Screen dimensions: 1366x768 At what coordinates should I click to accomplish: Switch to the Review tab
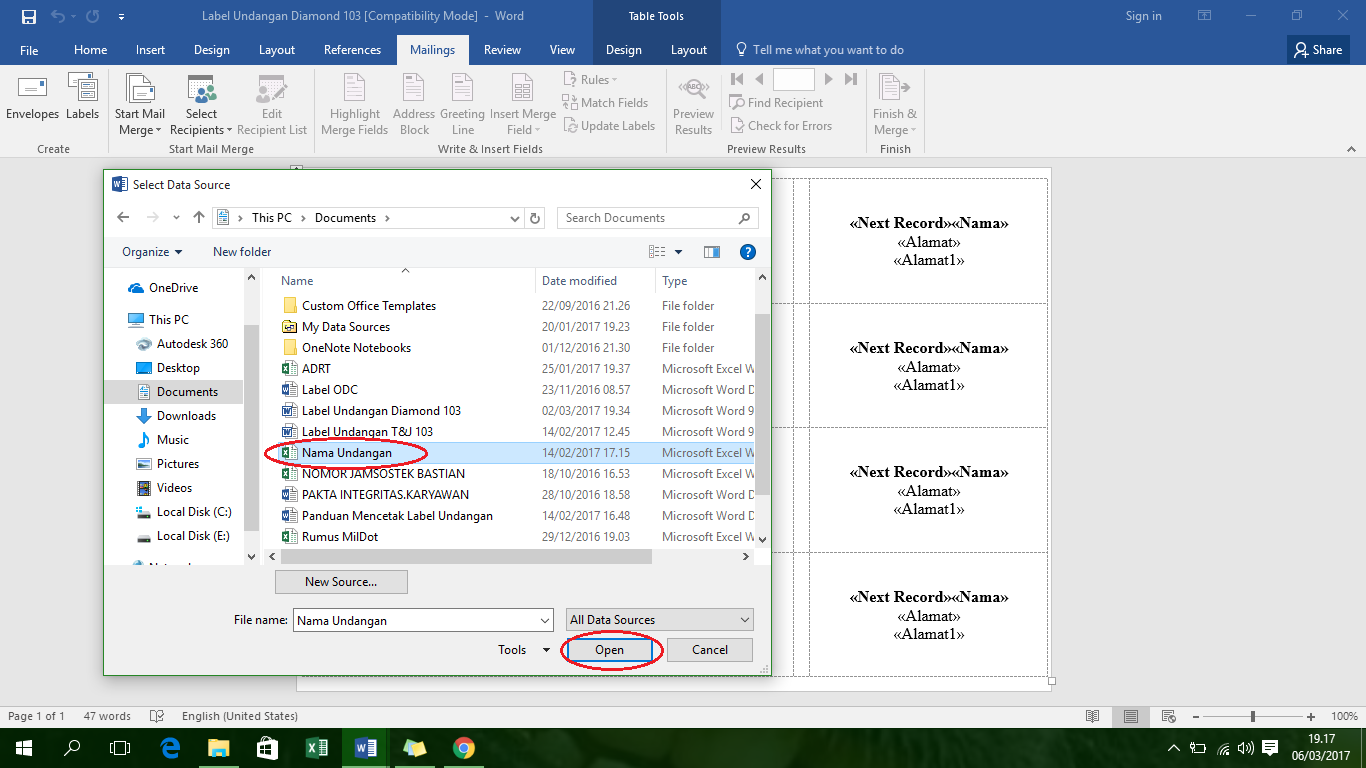(502, 50)
